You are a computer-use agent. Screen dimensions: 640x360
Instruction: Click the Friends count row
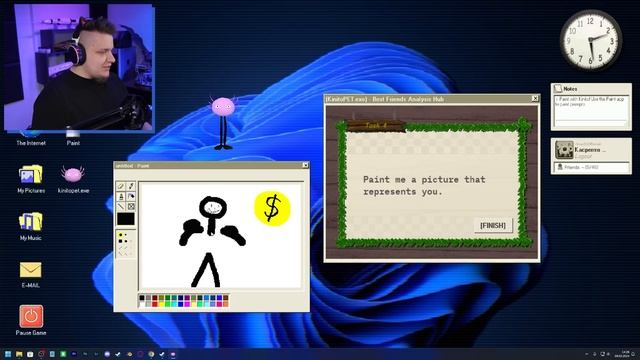point(591,167)
